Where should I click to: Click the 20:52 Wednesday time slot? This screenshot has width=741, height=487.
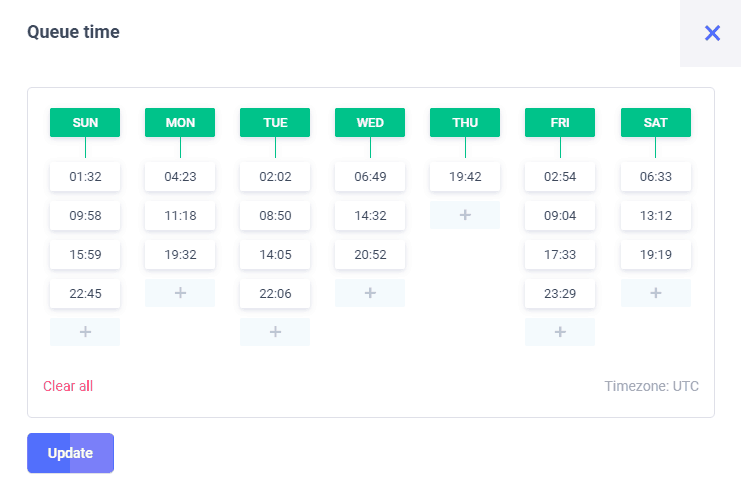pyautogui.click(x=370, y=255)
